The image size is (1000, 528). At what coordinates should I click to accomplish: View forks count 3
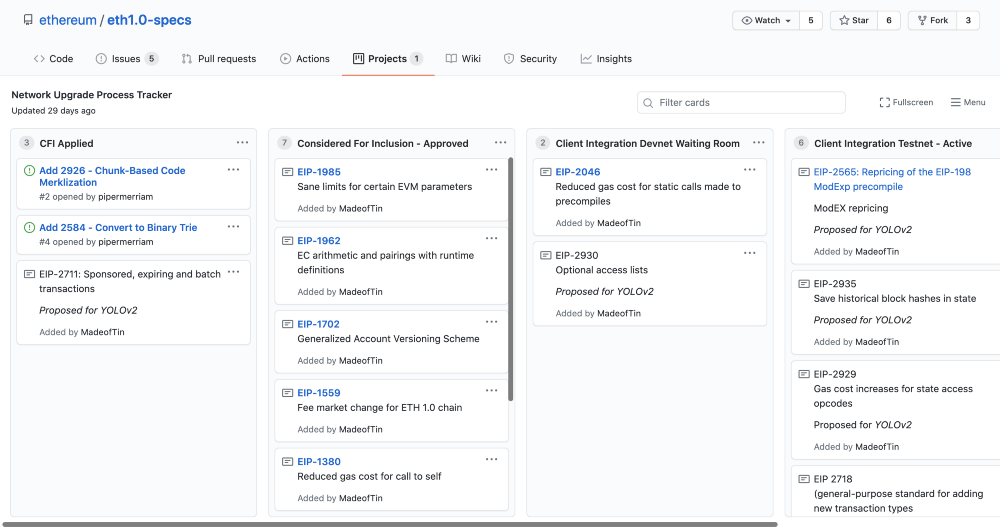pos(967,20)
